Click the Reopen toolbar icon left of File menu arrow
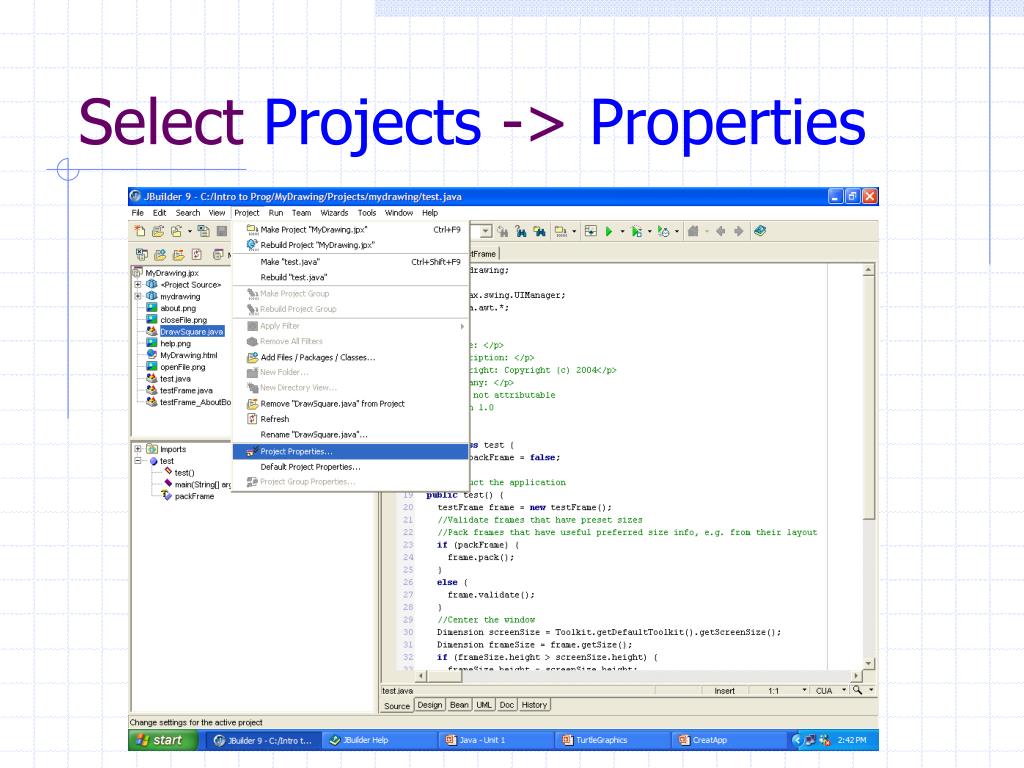 coord(176,231)
